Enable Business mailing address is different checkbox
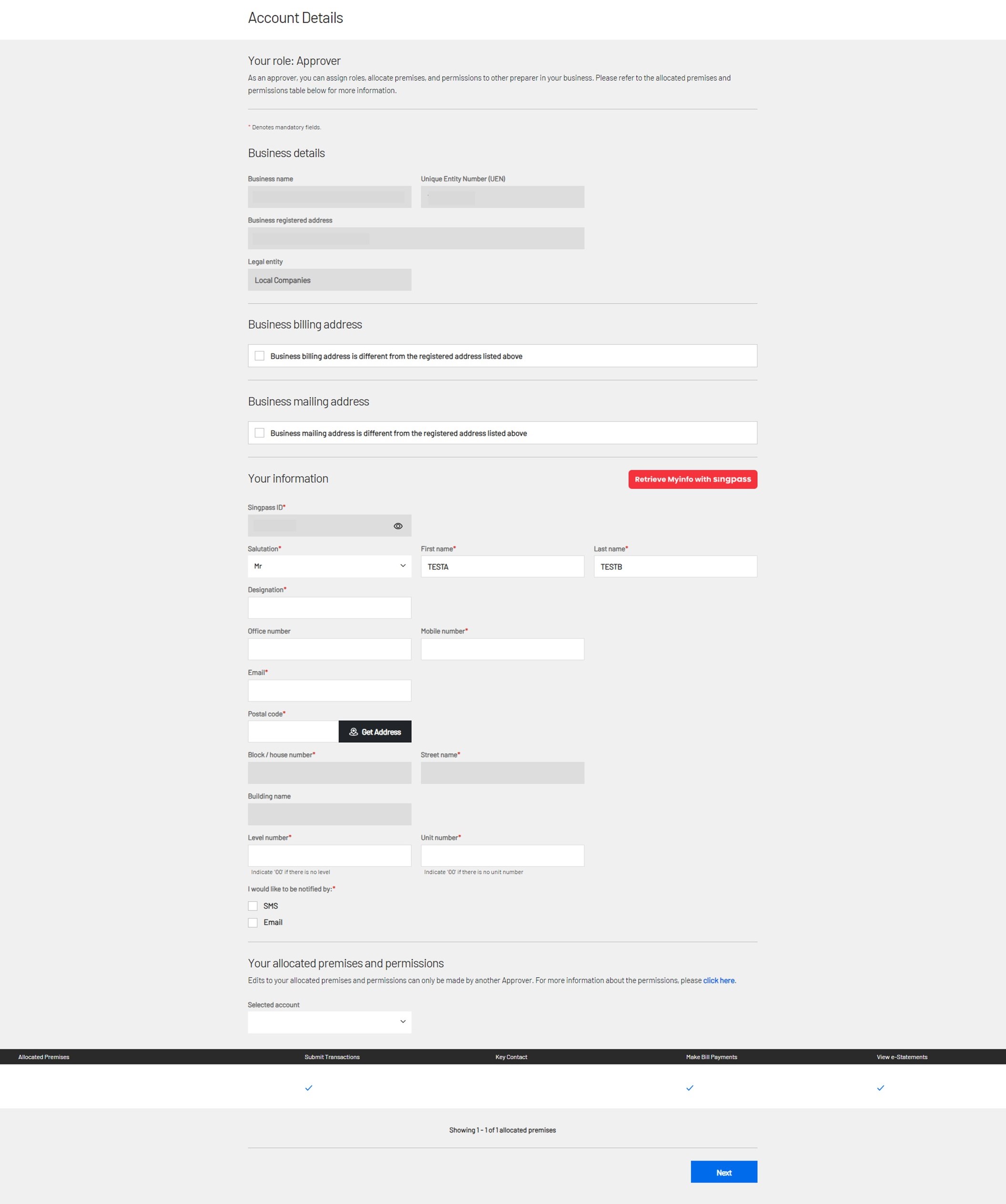 point(260,432)
